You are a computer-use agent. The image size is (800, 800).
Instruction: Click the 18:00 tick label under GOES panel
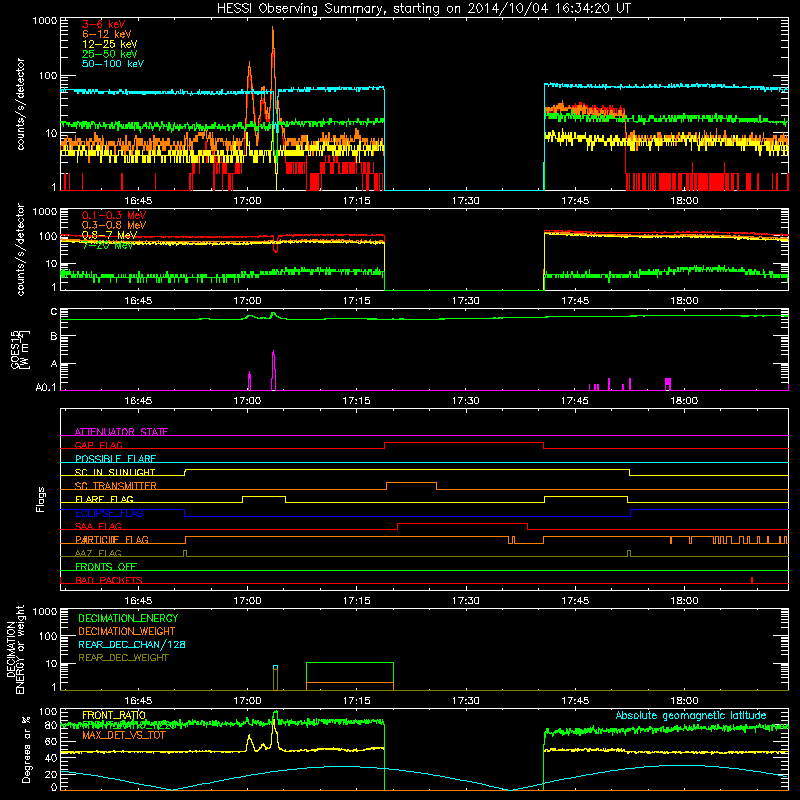[684, 401]
